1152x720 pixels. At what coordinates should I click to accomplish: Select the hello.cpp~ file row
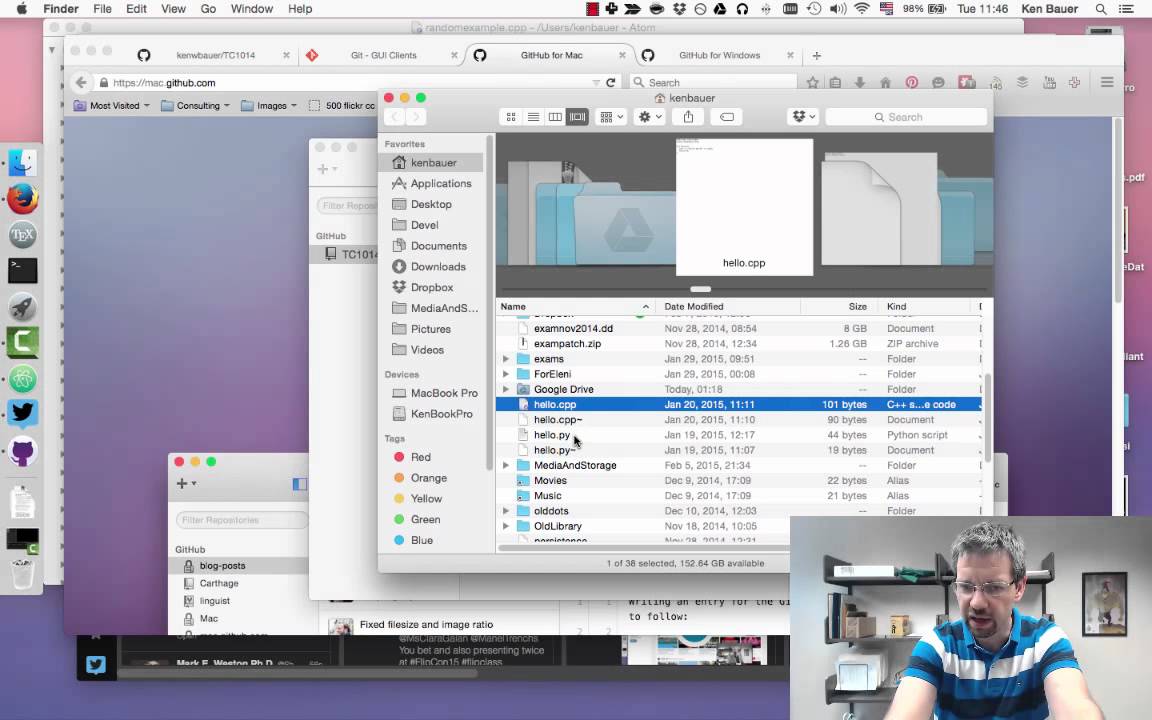coord(739,420)
